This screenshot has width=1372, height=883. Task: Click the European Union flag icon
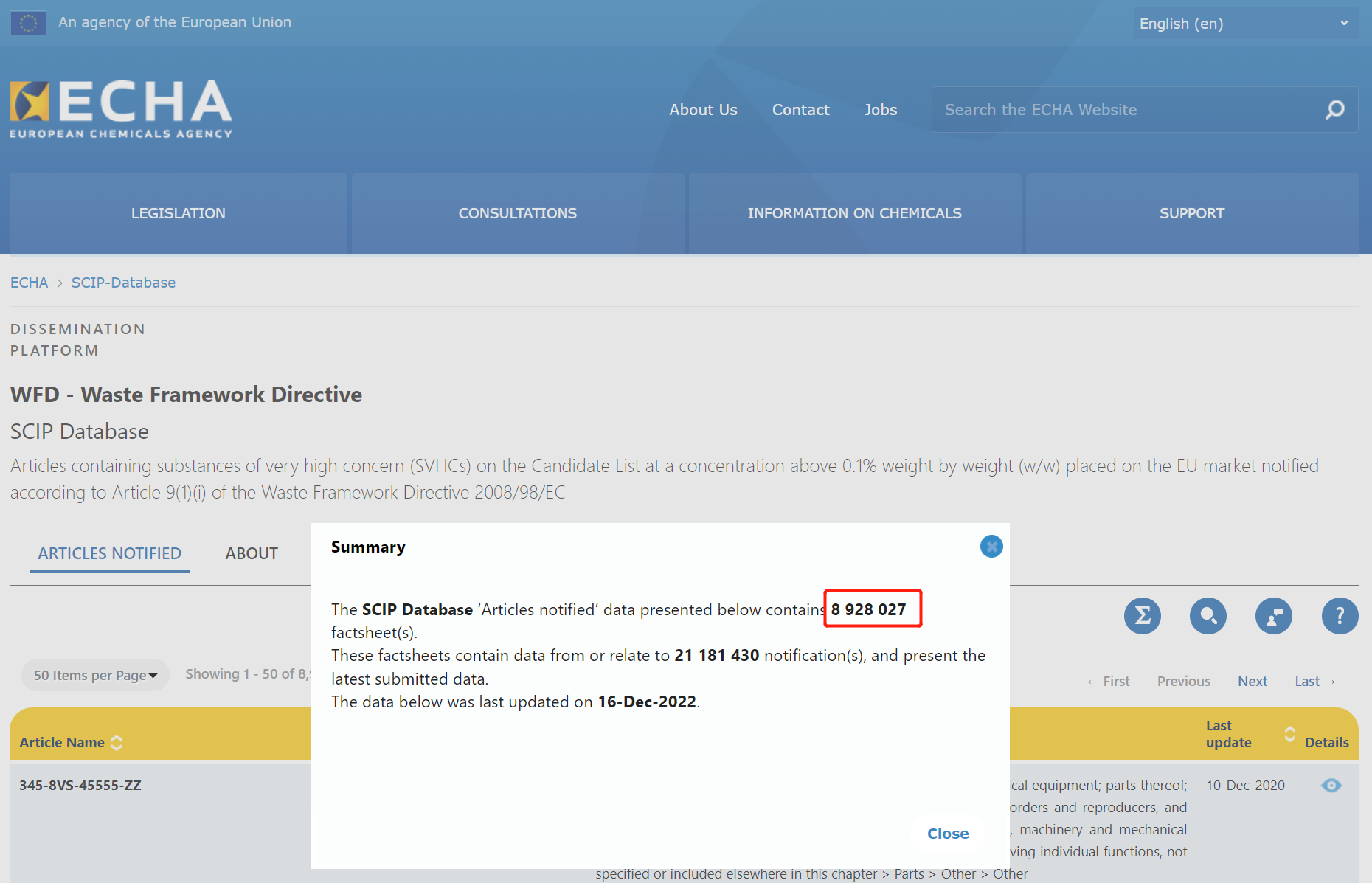(28, 23)
